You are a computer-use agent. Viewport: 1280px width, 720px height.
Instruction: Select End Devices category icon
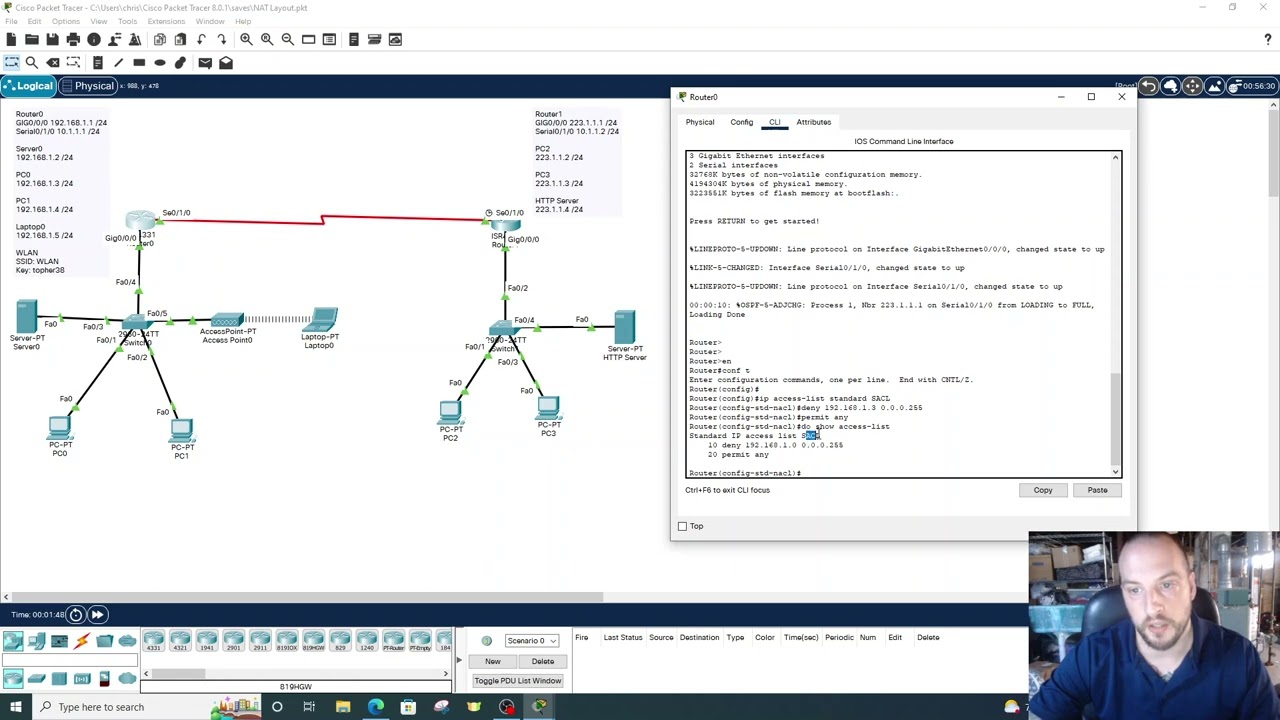pos(36,641)
